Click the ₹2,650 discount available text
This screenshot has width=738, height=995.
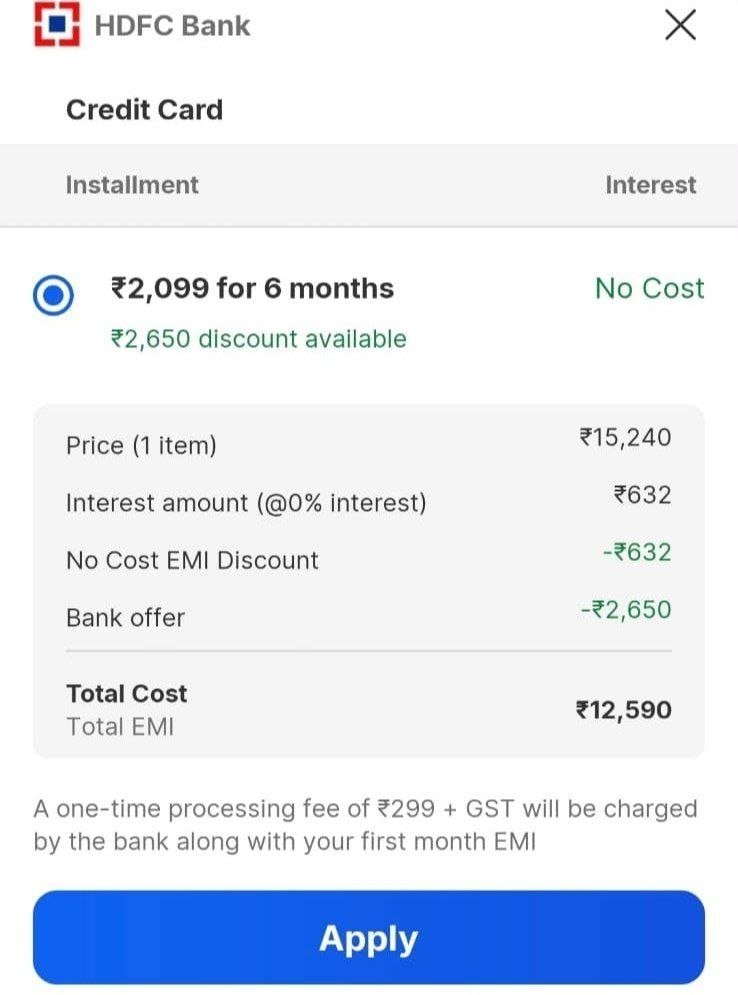(258, 339)
